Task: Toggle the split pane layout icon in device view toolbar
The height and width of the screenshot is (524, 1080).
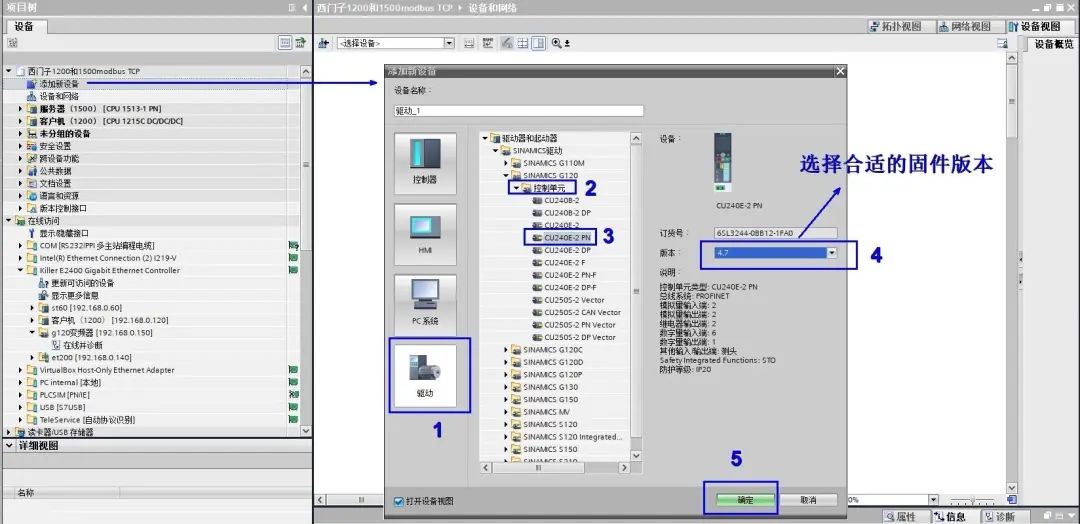Action: pos(539,43)
